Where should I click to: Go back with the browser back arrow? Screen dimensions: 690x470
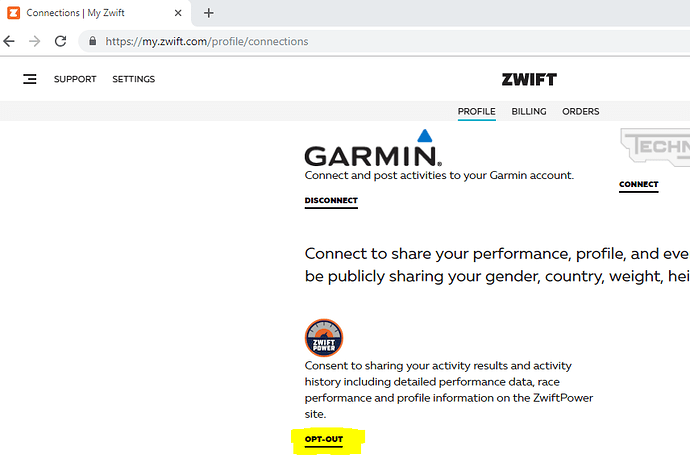(x=9, y=41)
